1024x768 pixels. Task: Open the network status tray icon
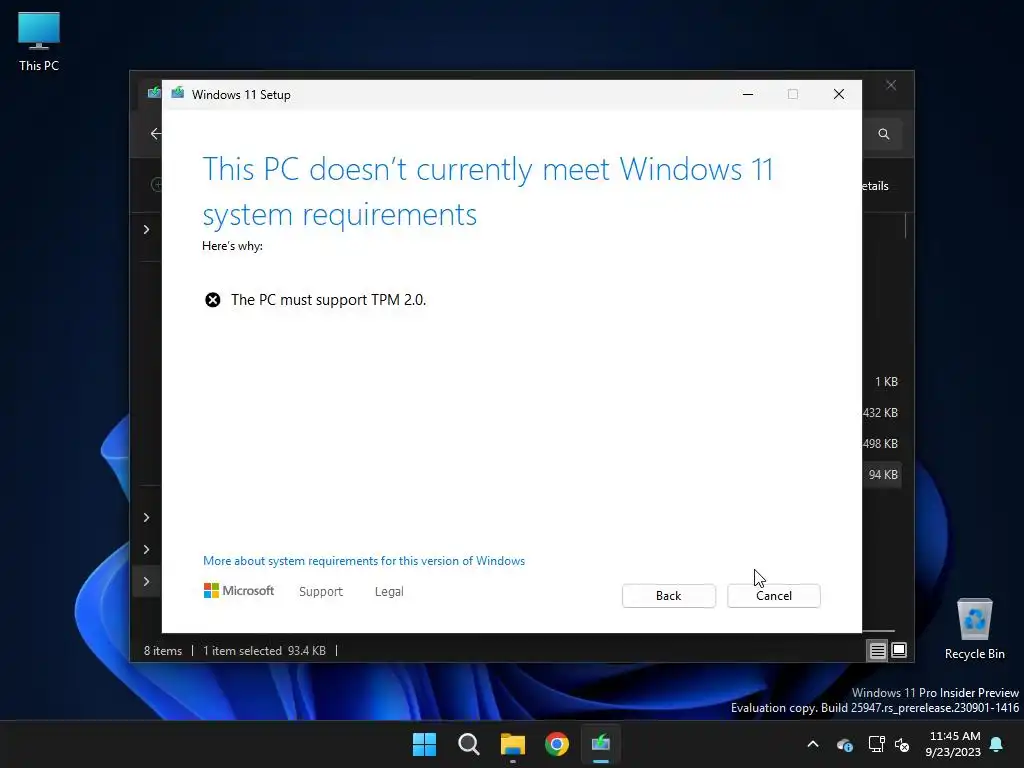click(876, 744)
